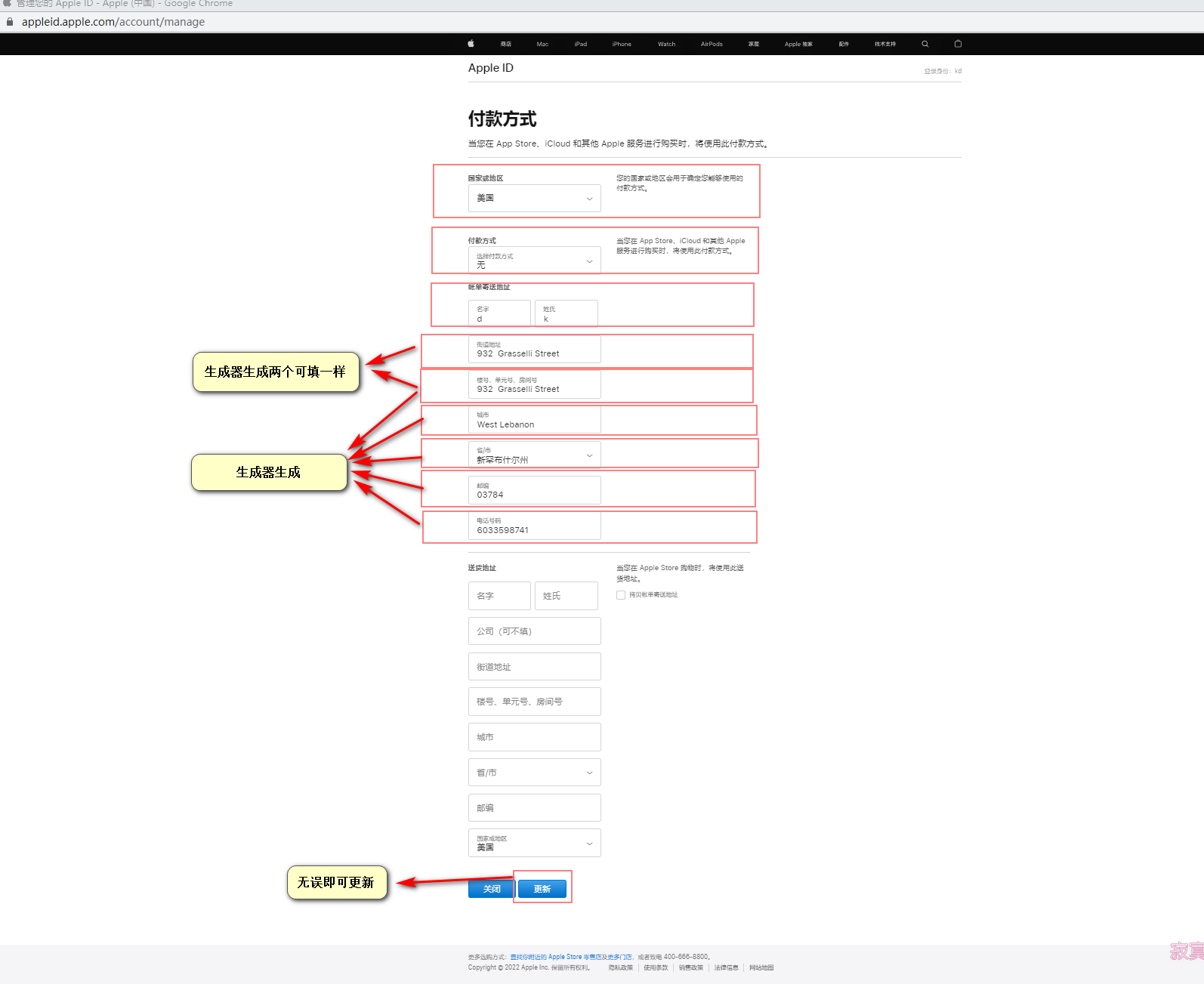Click the 帐单寄送地址 section label
Image resolution: width=1204 pixels, height=984 pixels.
[489, 287]
